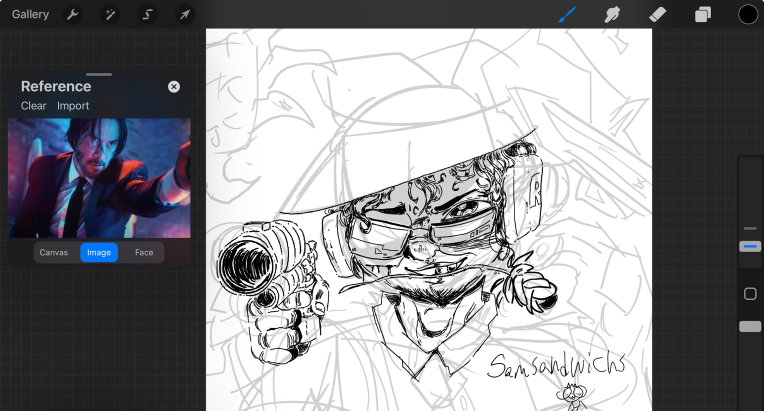Switch Reference to Canvas mode

[x=54, y=252]
